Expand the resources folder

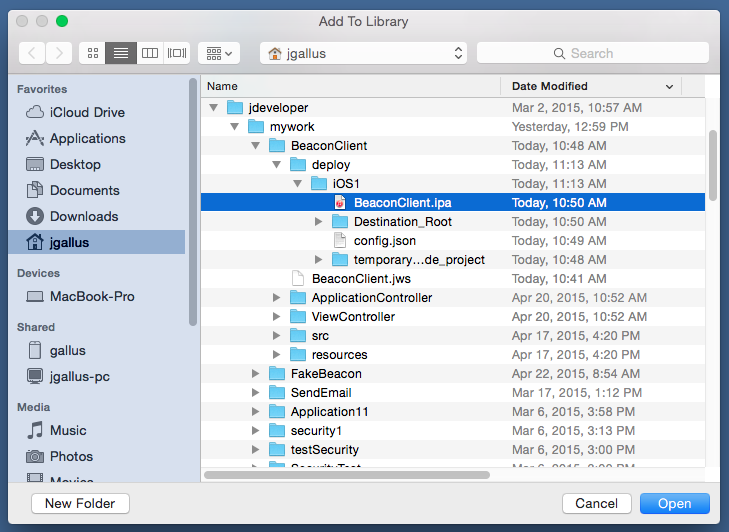277,355
